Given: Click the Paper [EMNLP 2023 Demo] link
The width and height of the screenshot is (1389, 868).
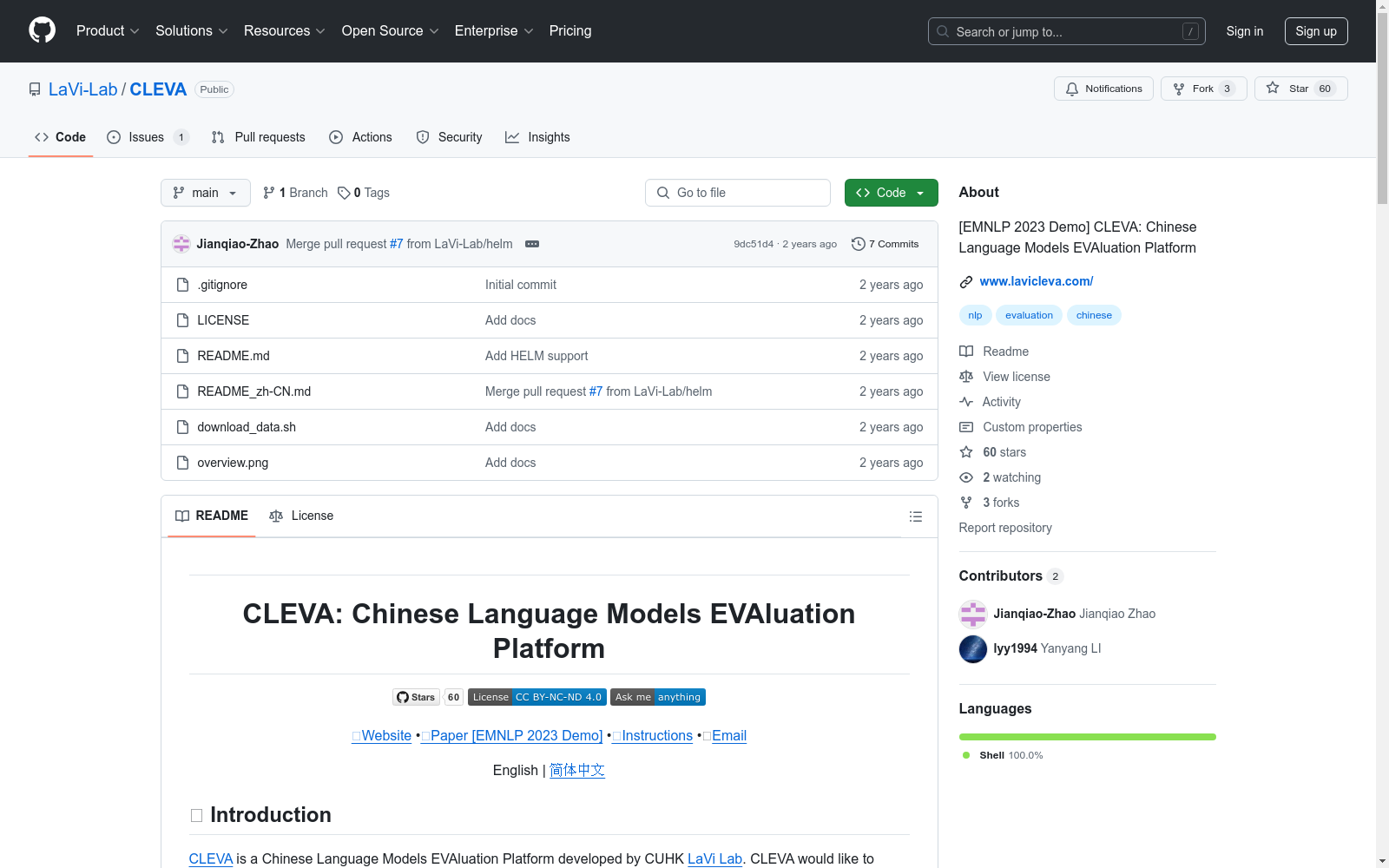Looking at the screenshot, I should (x=512, y=735).
